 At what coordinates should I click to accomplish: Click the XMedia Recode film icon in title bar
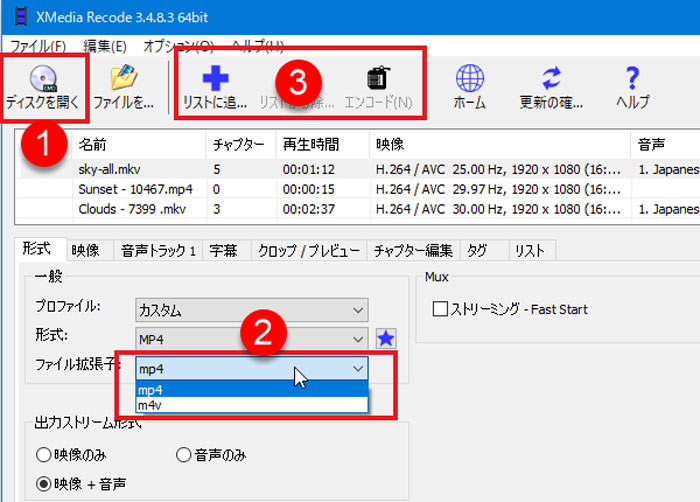21,17
